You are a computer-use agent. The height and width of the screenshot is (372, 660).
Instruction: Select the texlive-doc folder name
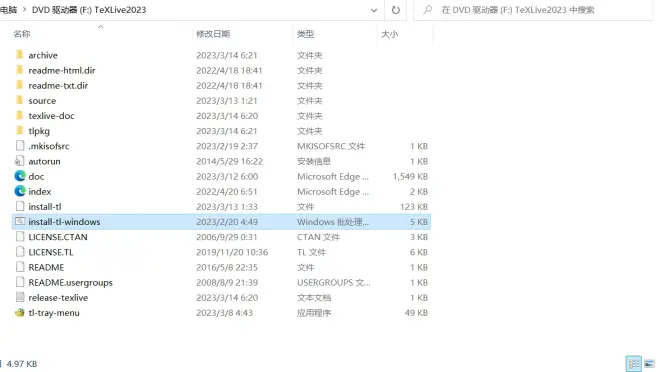tap(51, 116)
